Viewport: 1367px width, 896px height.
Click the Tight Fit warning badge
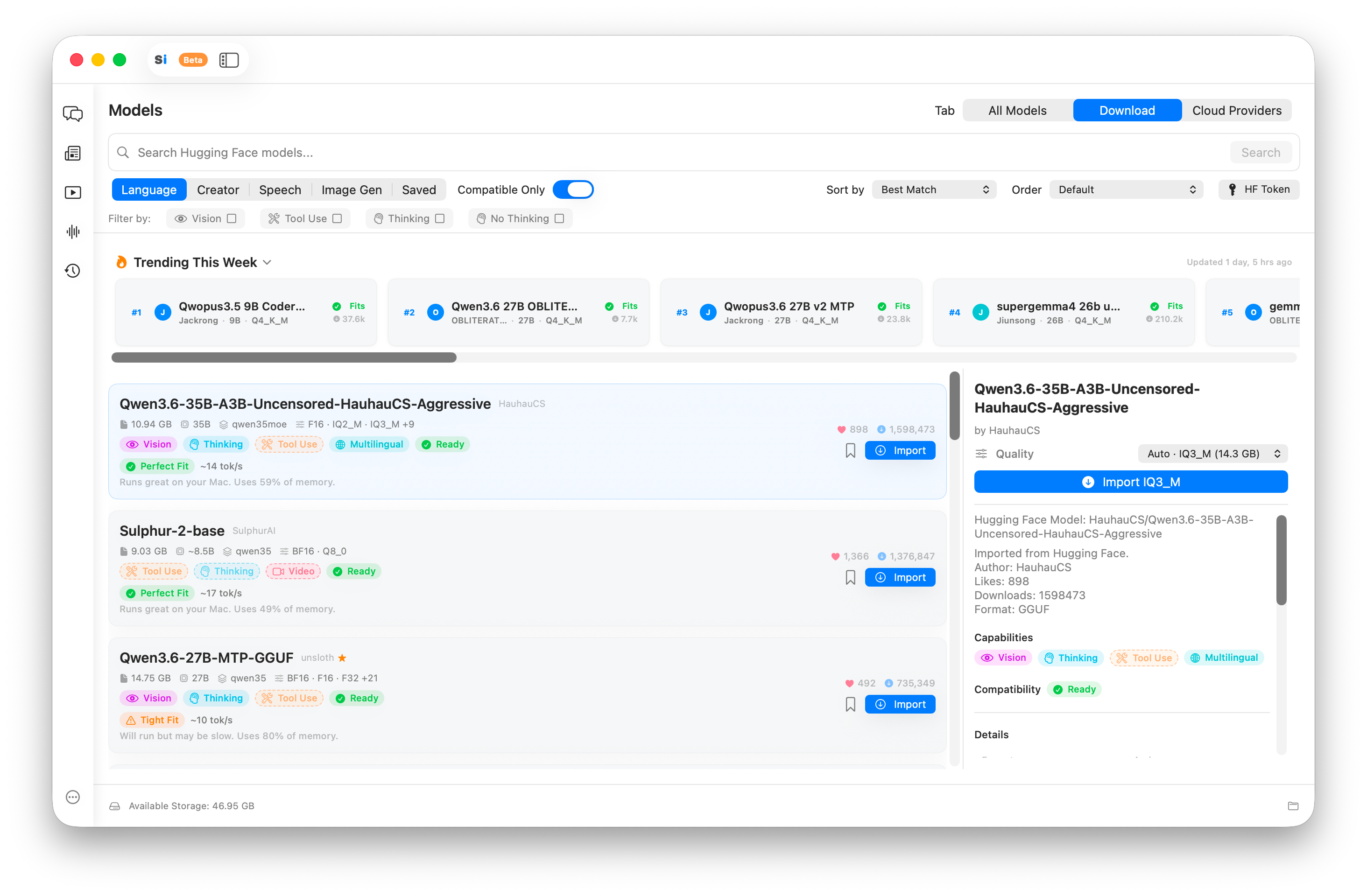click(152, 720)
